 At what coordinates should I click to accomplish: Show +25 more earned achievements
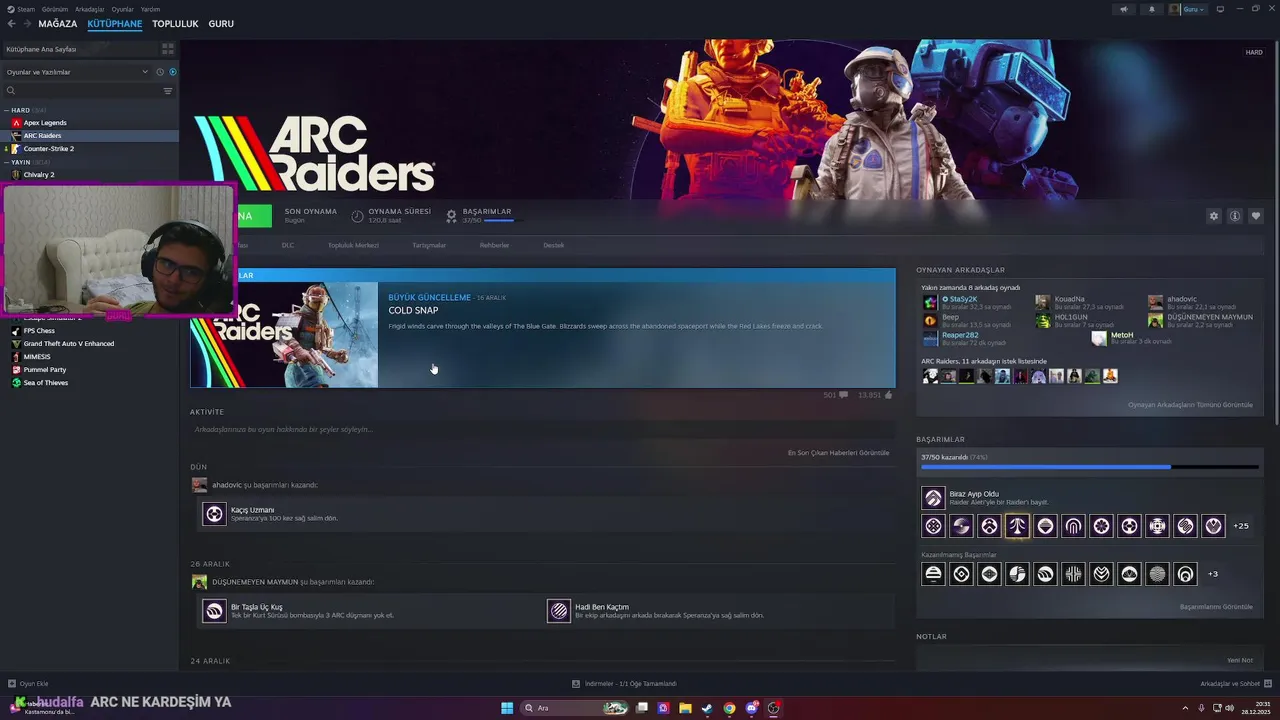pyautogui.click(x=1241, y=526)
